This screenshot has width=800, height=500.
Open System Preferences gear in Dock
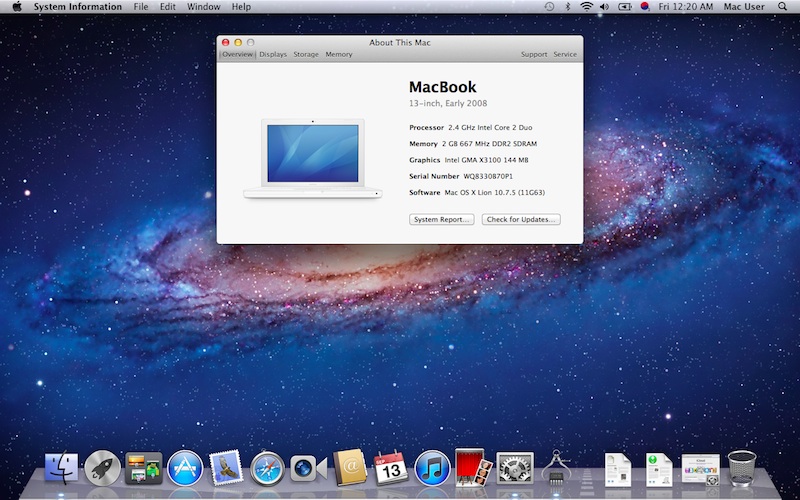tap(515, 467)
